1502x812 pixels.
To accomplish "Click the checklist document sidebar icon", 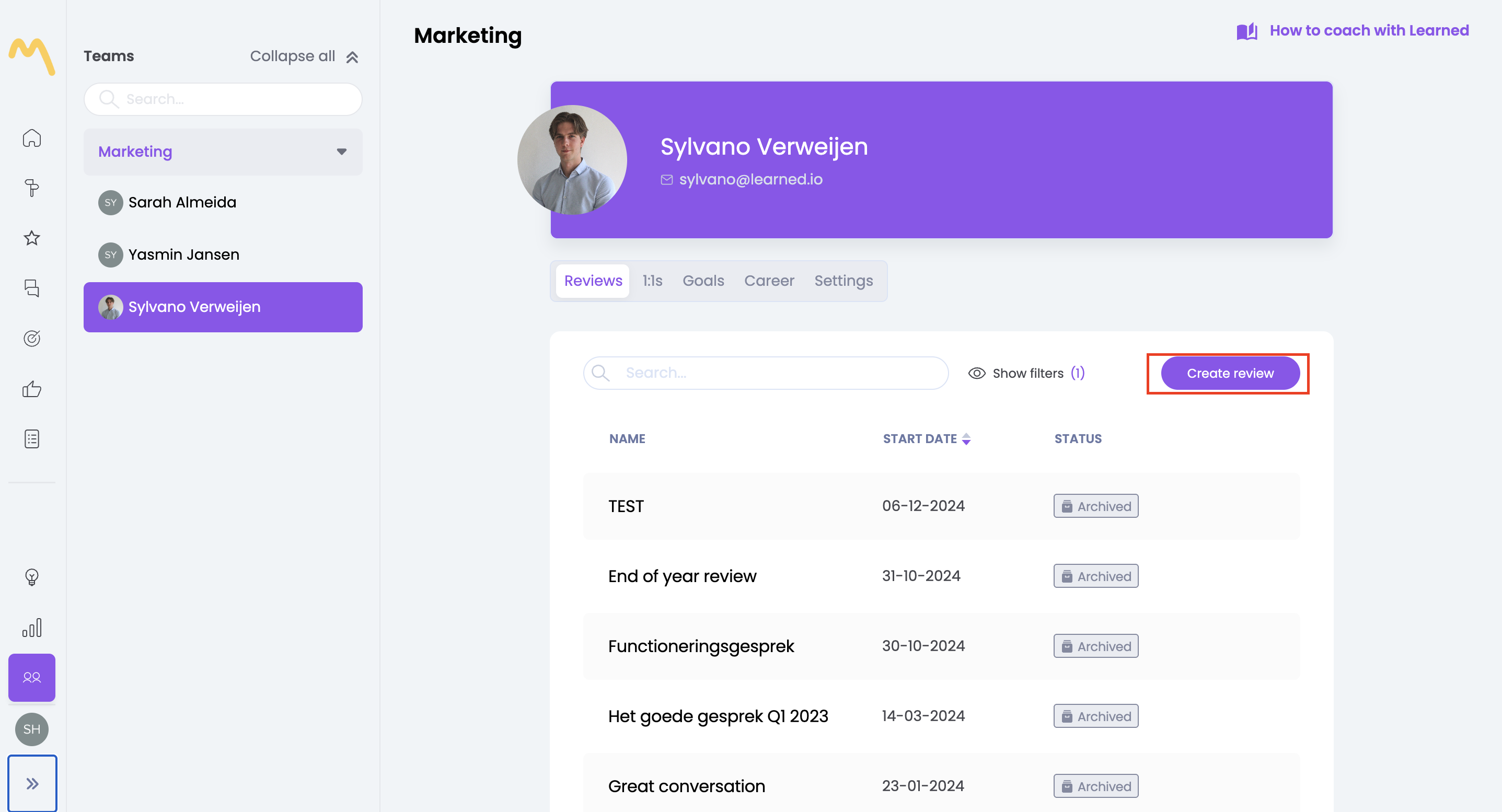I will tap(31, 439).
